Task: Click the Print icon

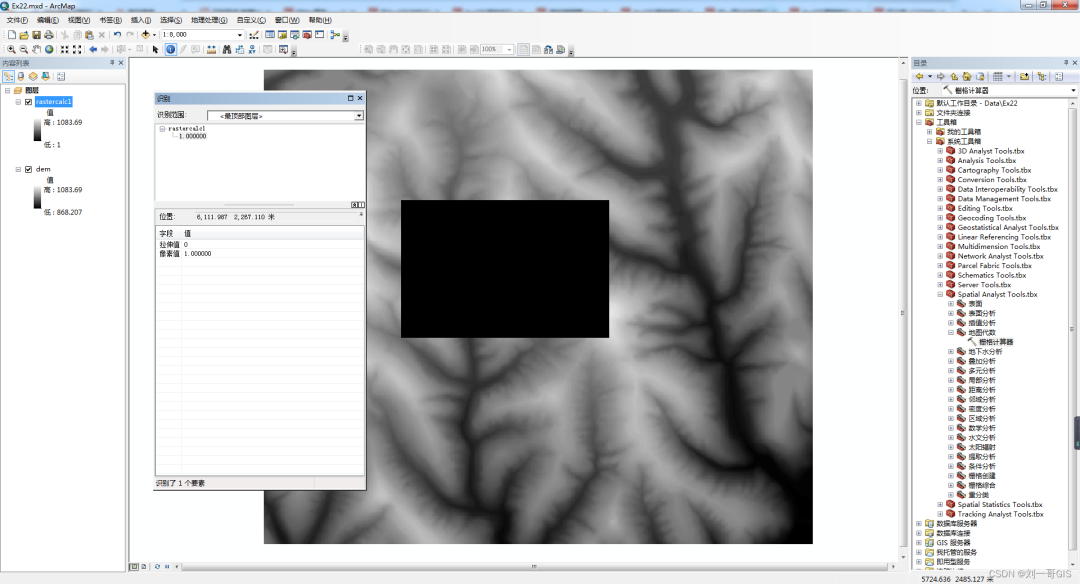Action: click(49, 34)
